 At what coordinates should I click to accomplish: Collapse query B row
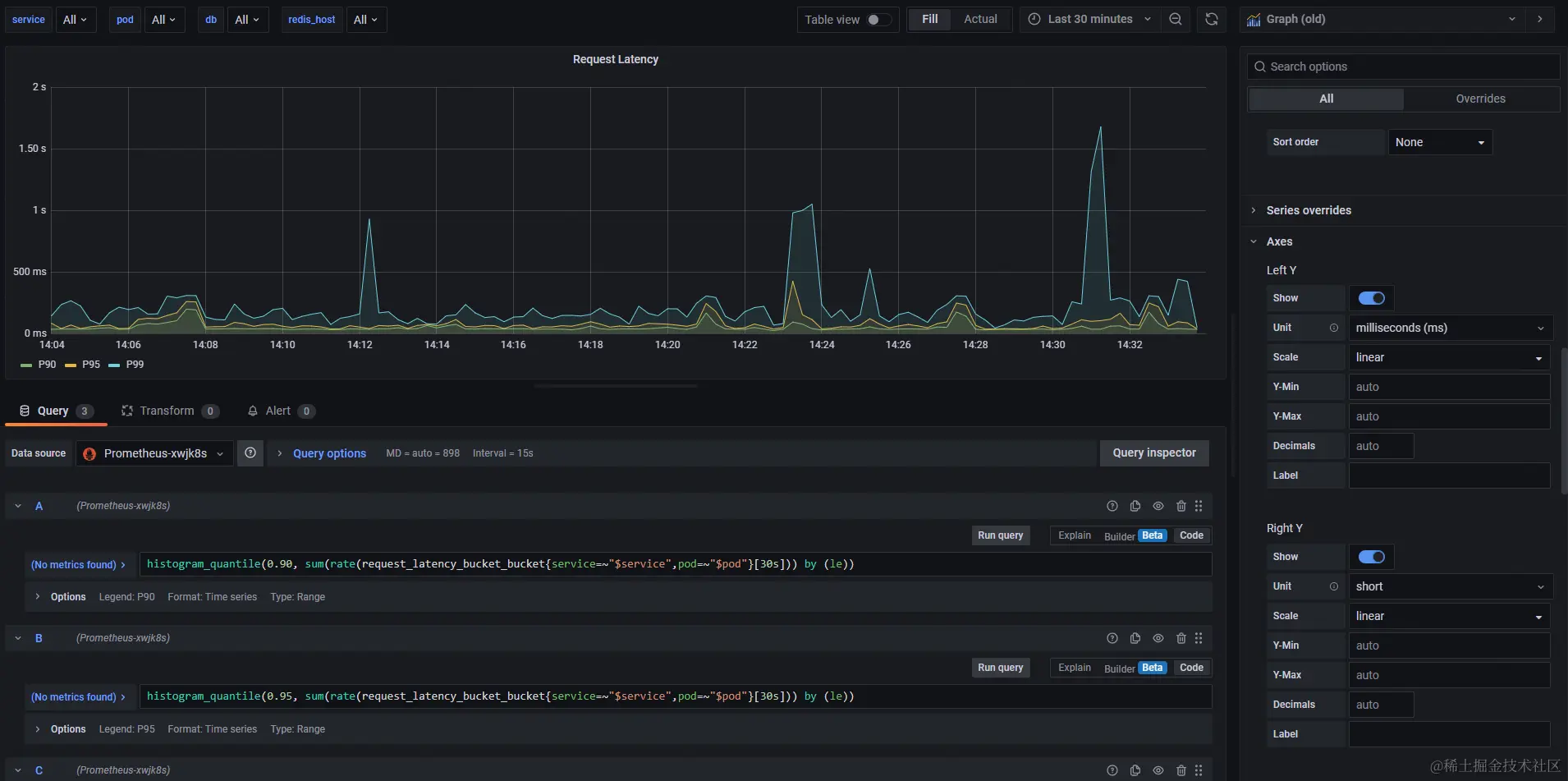(18, 638)
